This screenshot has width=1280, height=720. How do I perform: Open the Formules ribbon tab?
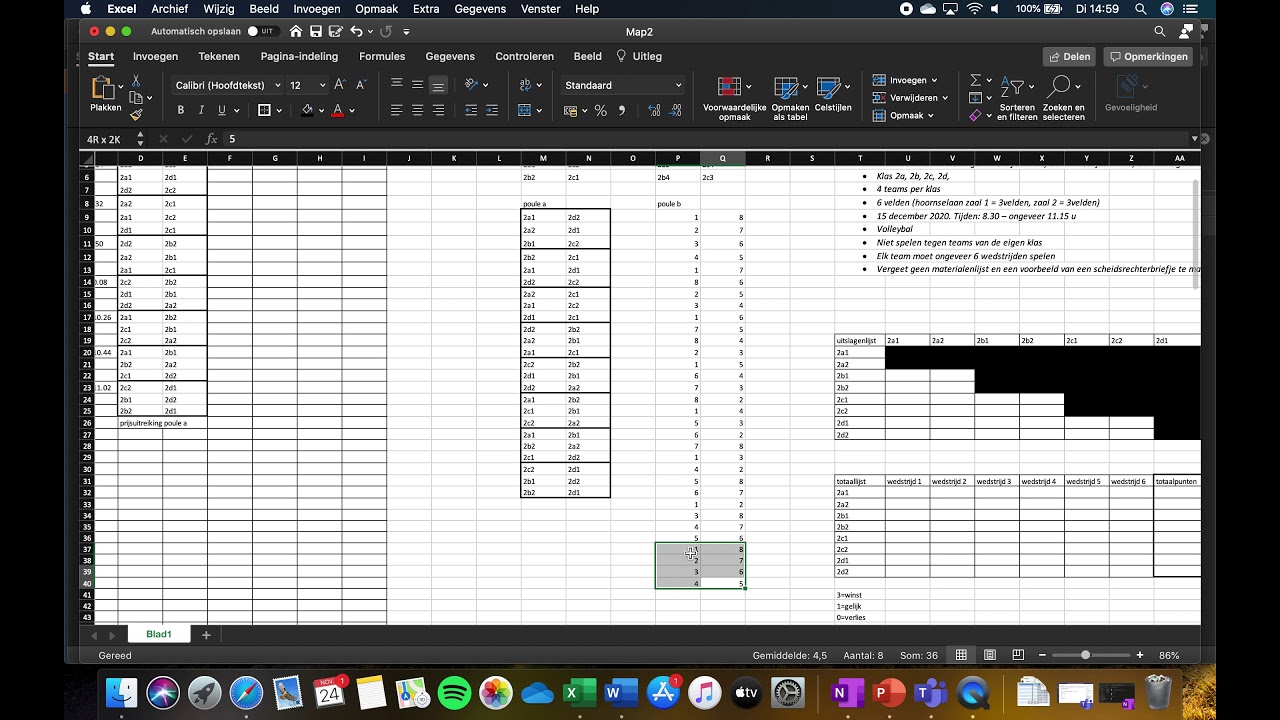[x=382, y=57]
